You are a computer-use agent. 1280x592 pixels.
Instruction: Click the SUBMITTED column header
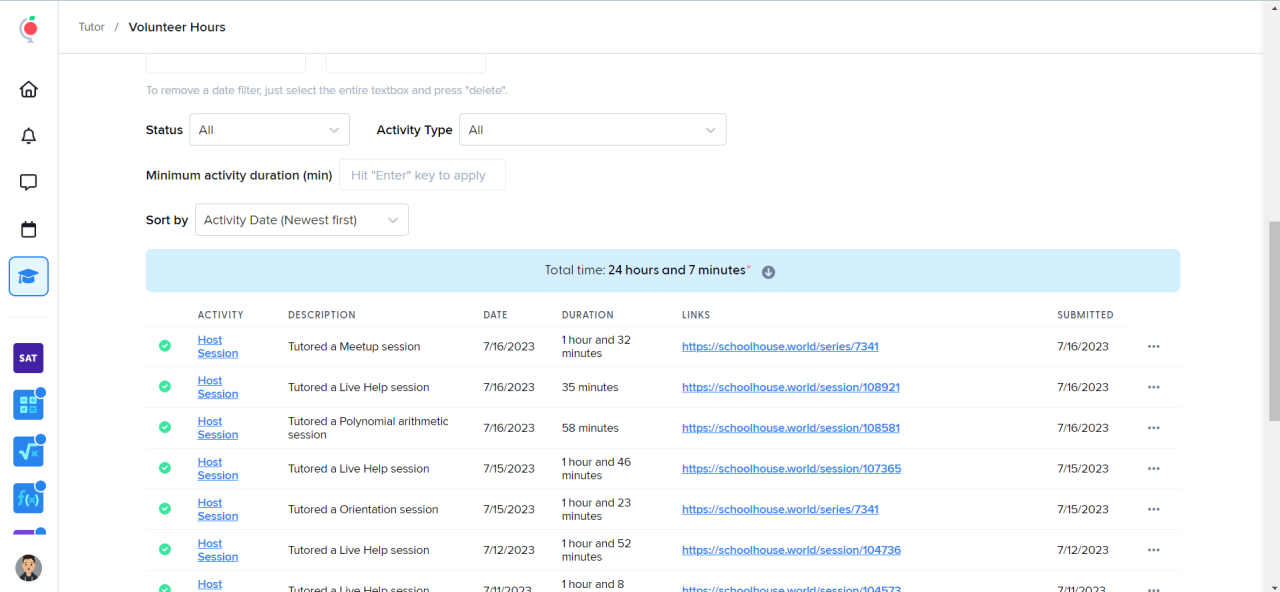(1085, 315)
